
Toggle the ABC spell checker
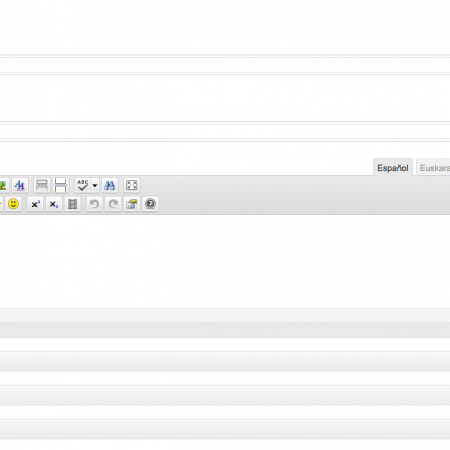82,185
